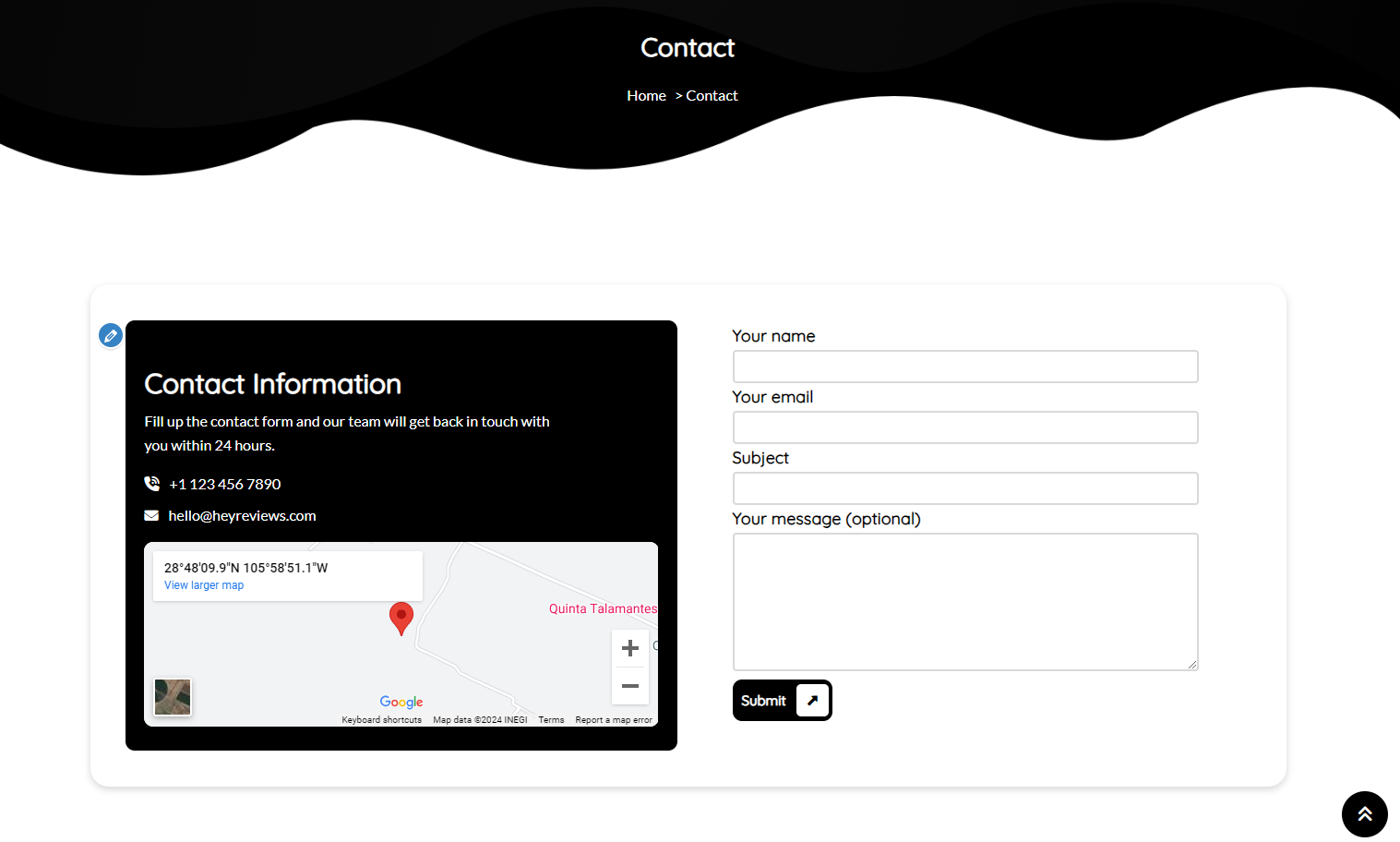Image resolution: width=1400 pixels, height=842 pixels.
Task: Click the scroll-to-top double chevron button
Action: [1364, 813]
